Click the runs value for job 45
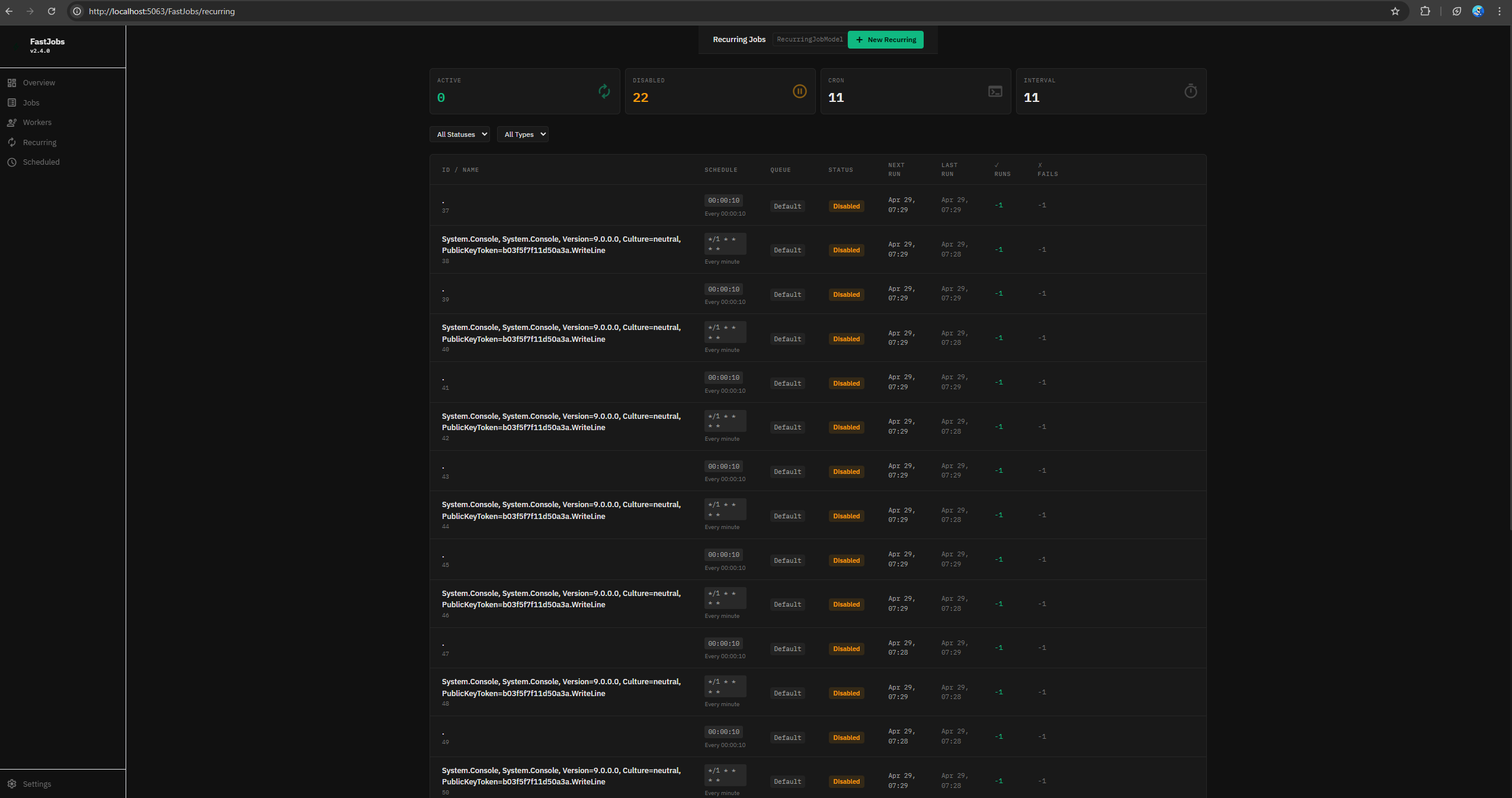The image size is (1512, 798). click(999, 560)
